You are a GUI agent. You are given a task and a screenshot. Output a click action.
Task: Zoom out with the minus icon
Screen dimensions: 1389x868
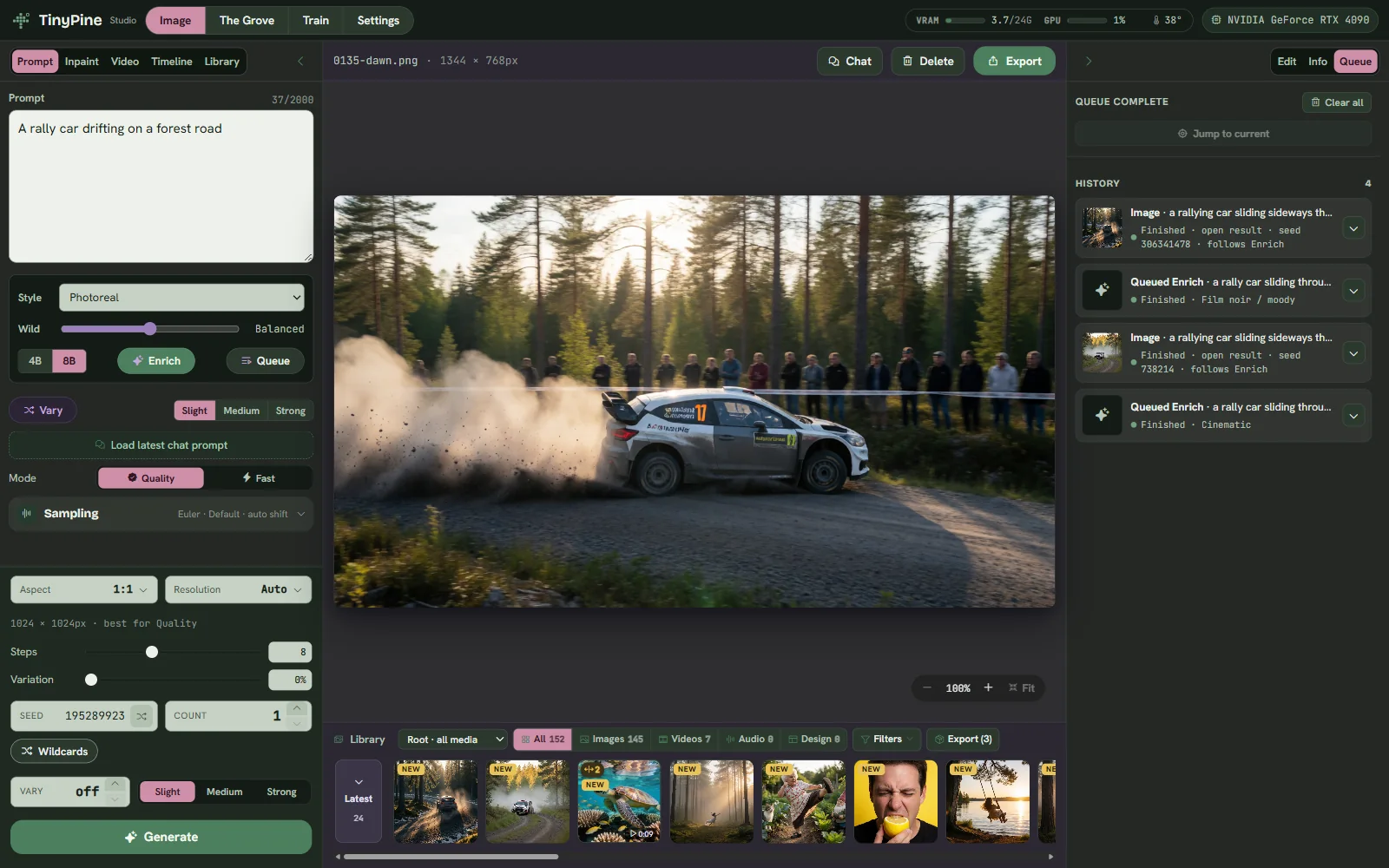click(926, 687)
